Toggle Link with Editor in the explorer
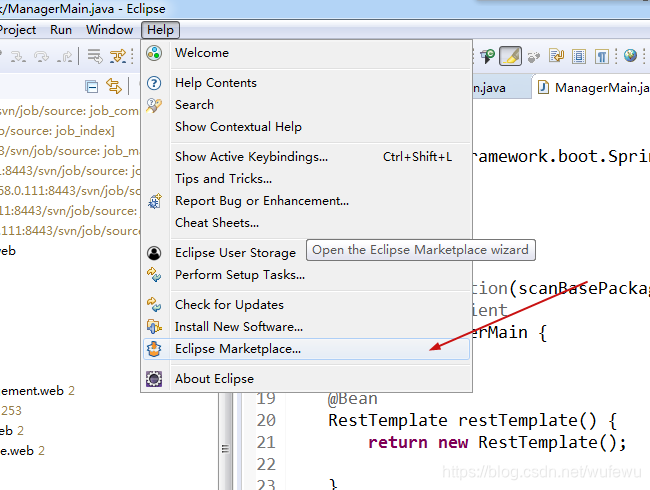Image resolution: width=650 pixels, height=490 pixels. 114,86
